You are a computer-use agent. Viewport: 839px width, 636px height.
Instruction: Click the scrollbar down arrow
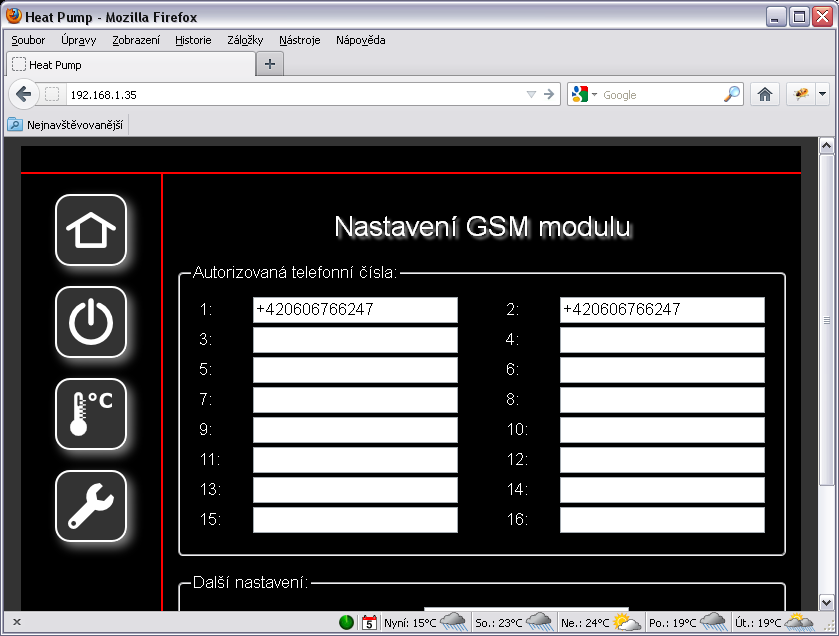point(826,602)
